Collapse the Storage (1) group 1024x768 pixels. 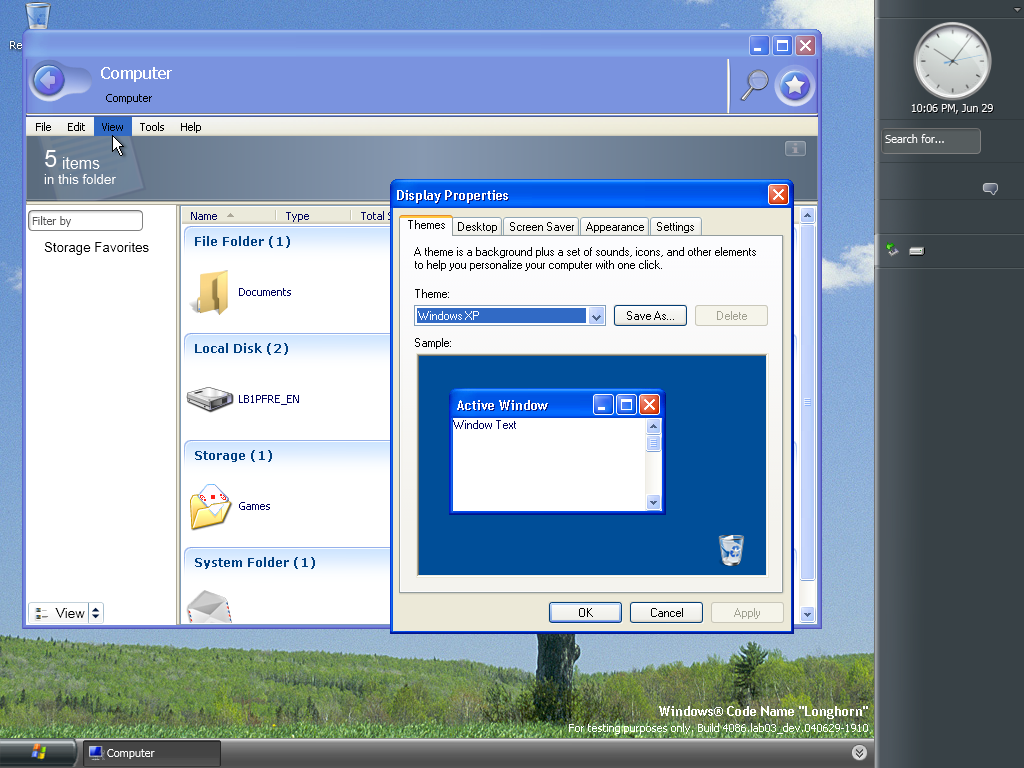point(233,456)
